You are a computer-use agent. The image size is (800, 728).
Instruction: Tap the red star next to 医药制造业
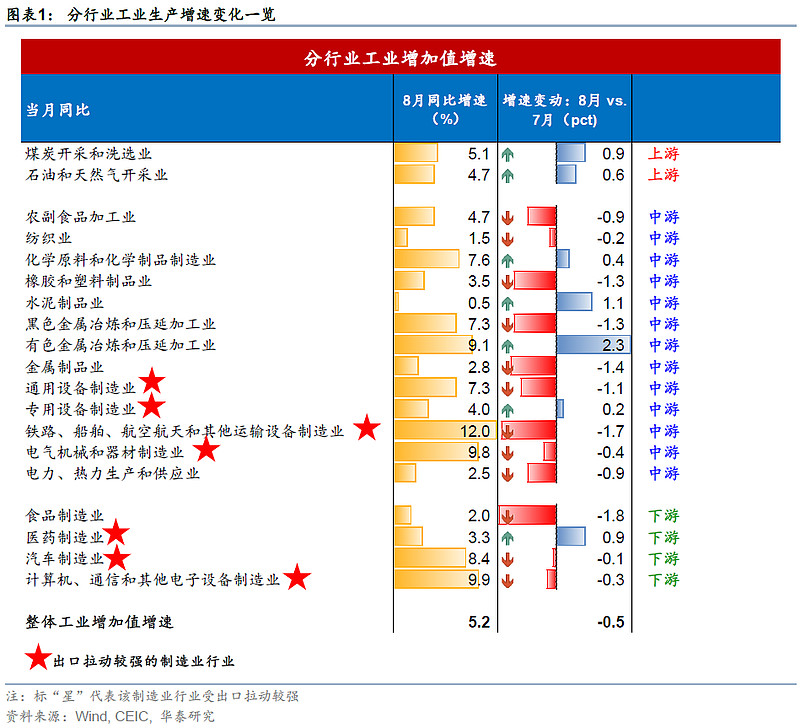[x=118, y=534]
